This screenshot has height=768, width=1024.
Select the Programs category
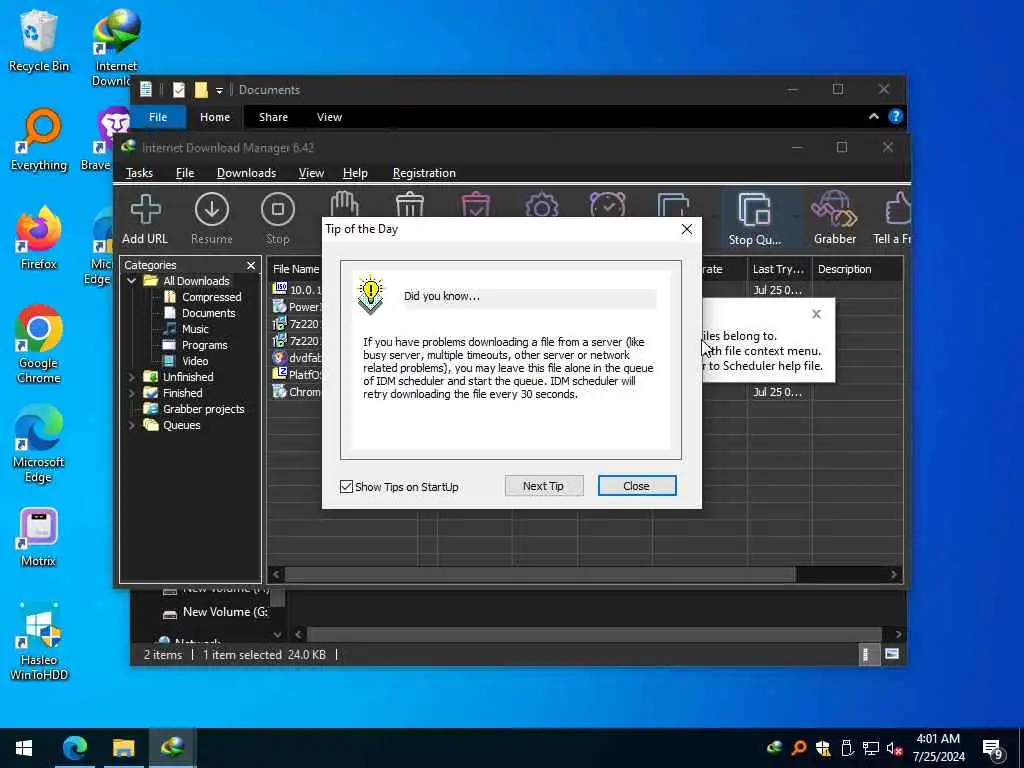pyautogui.click(x=204, y=345)
